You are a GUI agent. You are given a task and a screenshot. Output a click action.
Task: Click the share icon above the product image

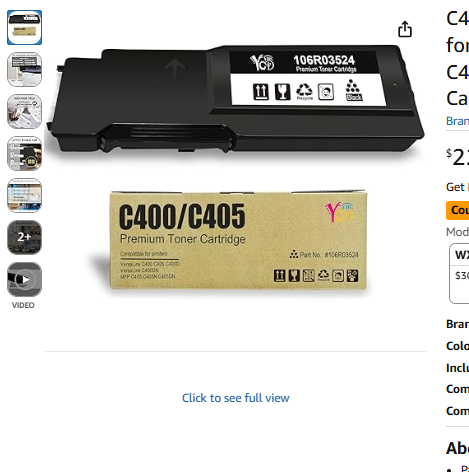coord(405,29)
